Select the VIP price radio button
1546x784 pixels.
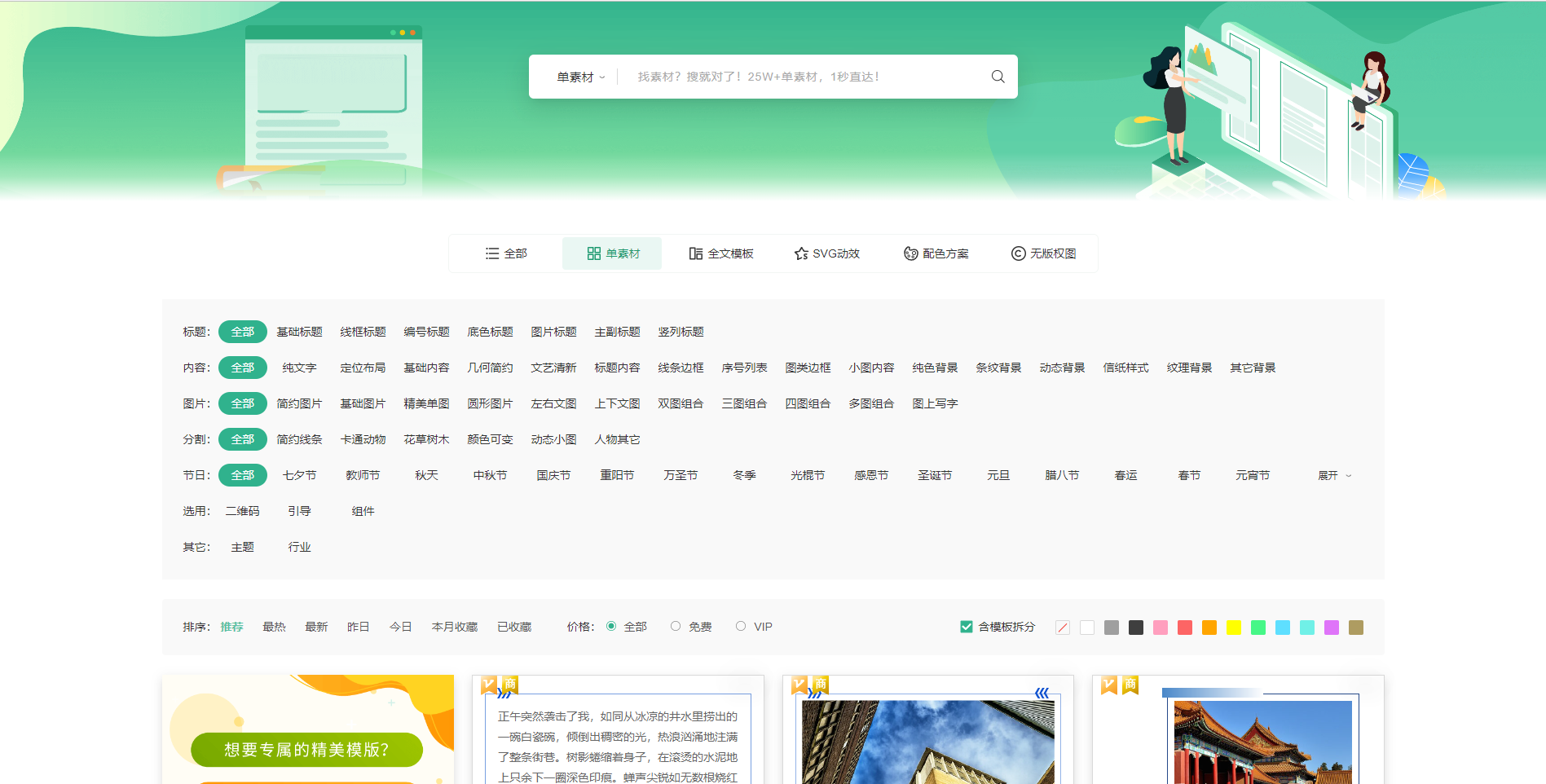pos(741,626)
